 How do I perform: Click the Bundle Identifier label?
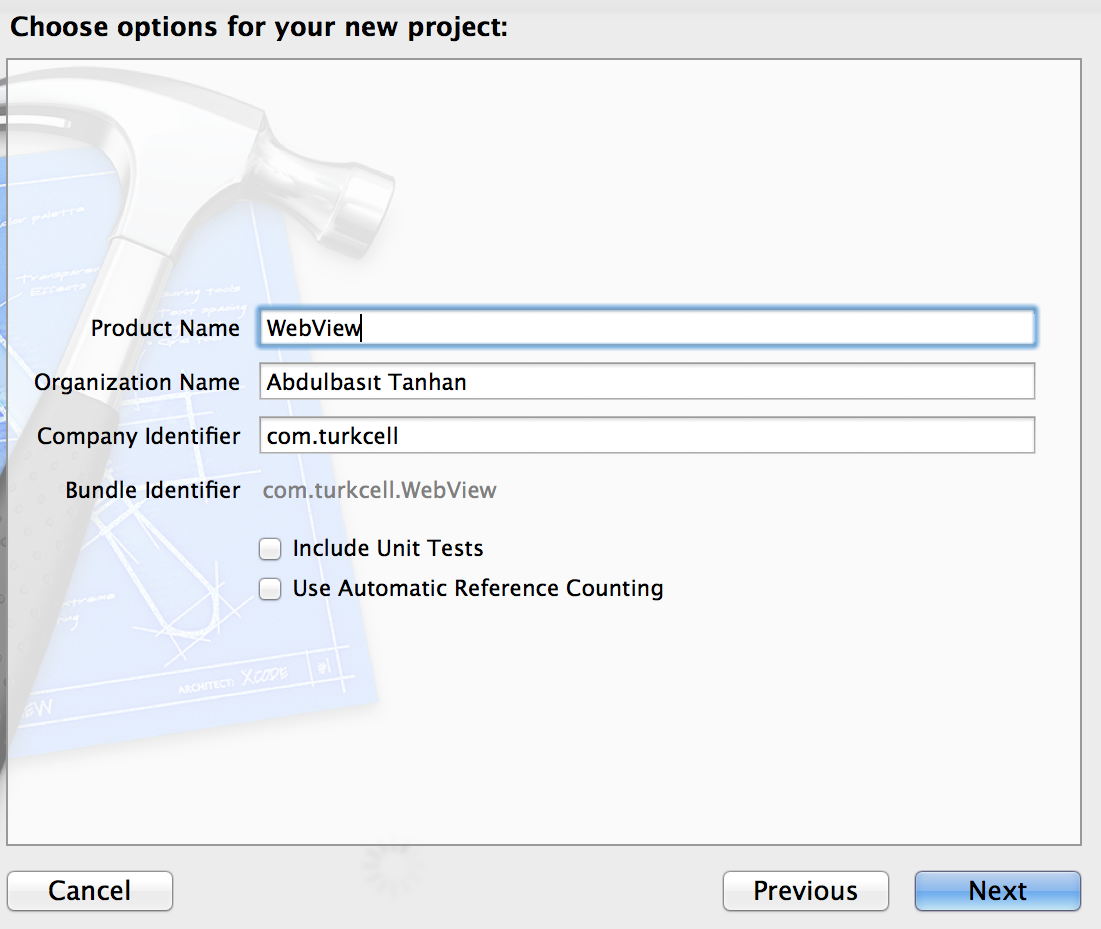click(152, 490)
